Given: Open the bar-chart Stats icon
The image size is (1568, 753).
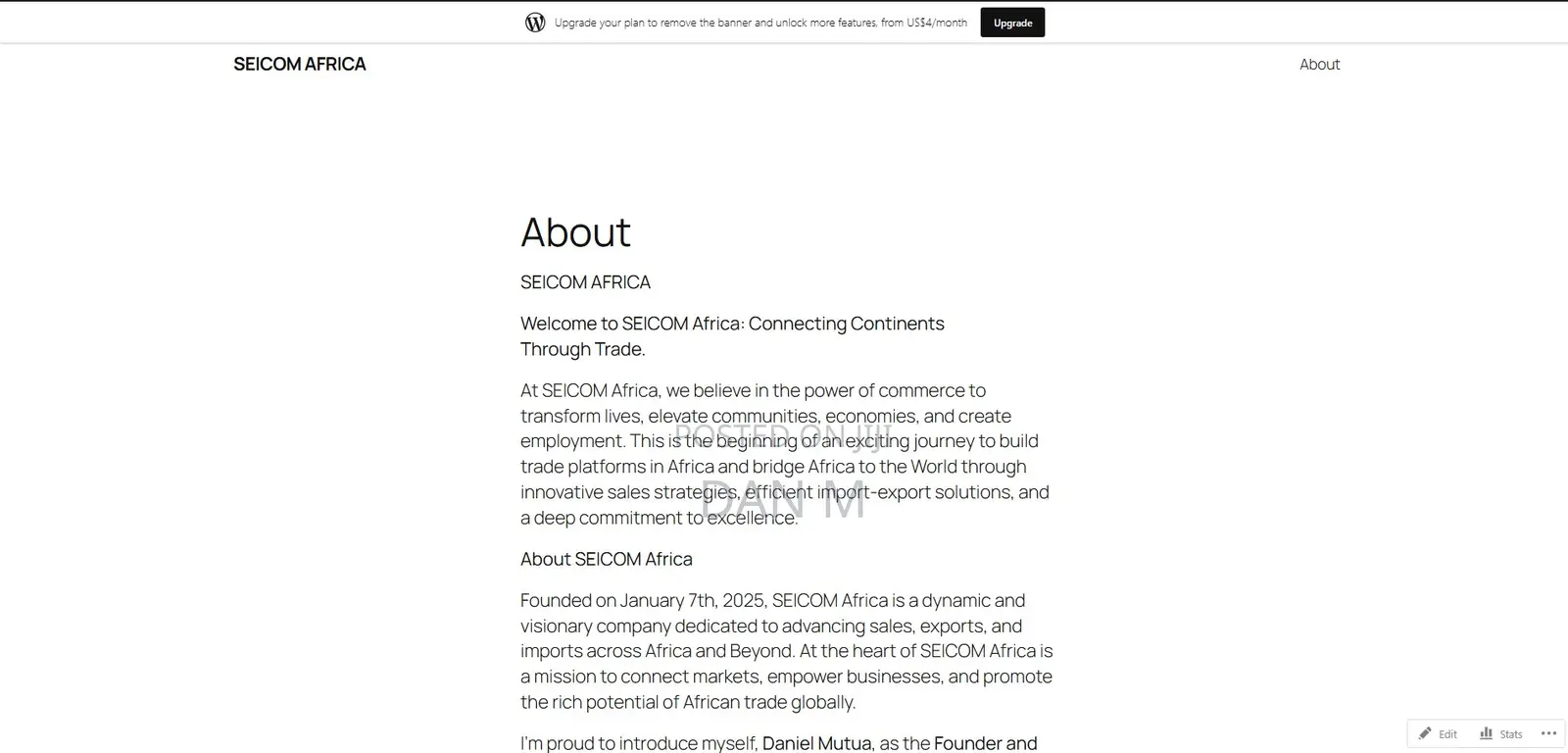Looking at the screenshot, I should point(1487,733).
